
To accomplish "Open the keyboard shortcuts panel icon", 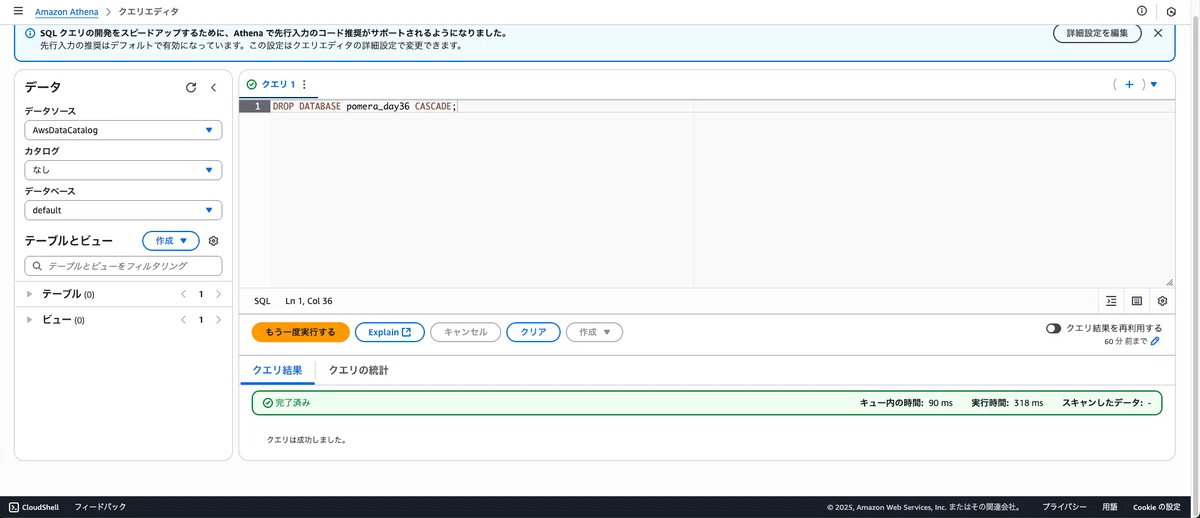I will 1137,301.
